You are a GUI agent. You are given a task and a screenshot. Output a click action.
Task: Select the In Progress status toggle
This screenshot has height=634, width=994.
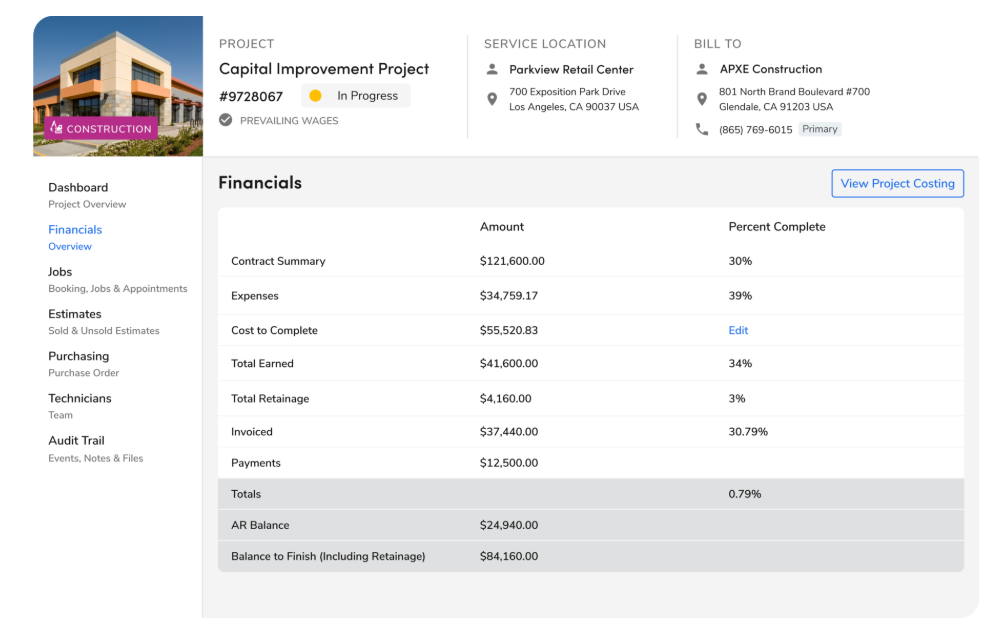coord(356,95)
